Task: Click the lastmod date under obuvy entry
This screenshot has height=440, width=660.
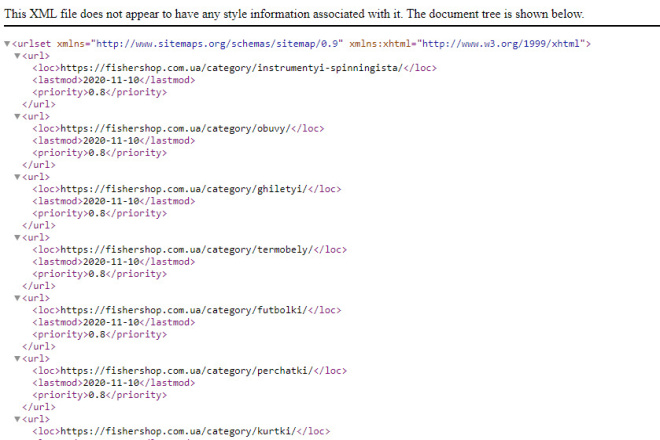Action: 111,141
